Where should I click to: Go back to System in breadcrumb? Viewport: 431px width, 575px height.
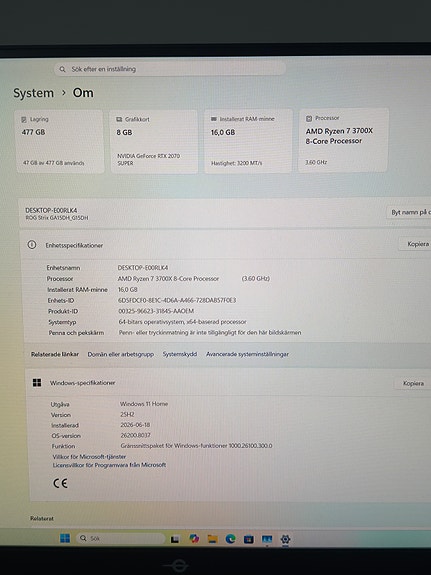coord(33,93)
